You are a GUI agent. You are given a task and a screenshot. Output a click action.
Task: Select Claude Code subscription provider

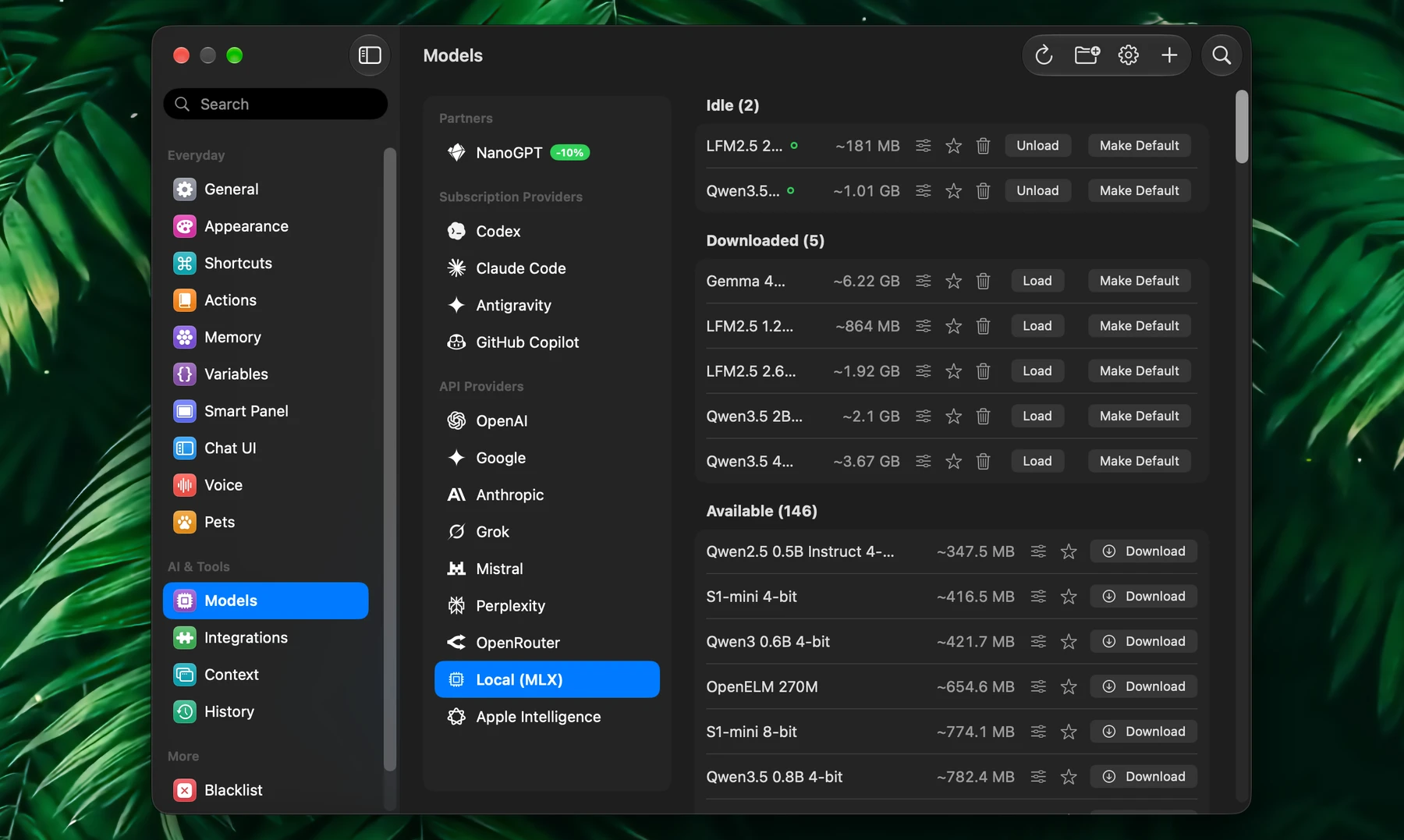(547, 268)
